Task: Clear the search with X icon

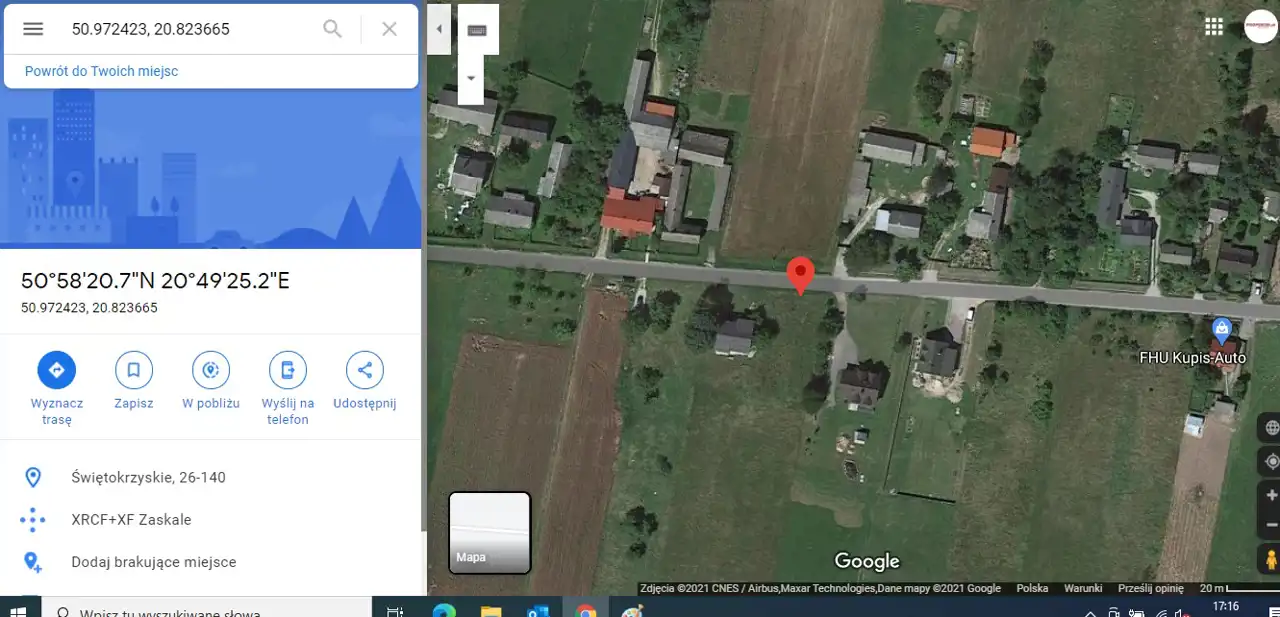Action: click(x=390, y=29)
